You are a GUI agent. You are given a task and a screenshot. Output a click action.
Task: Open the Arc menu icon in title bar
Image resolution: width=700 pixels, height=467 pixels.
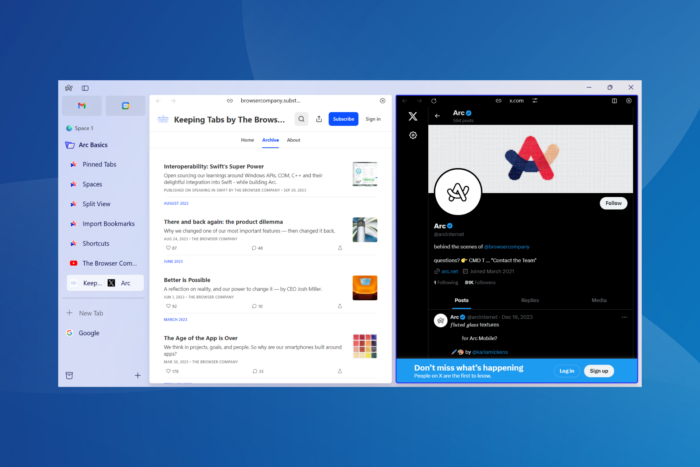coord(69,88)
